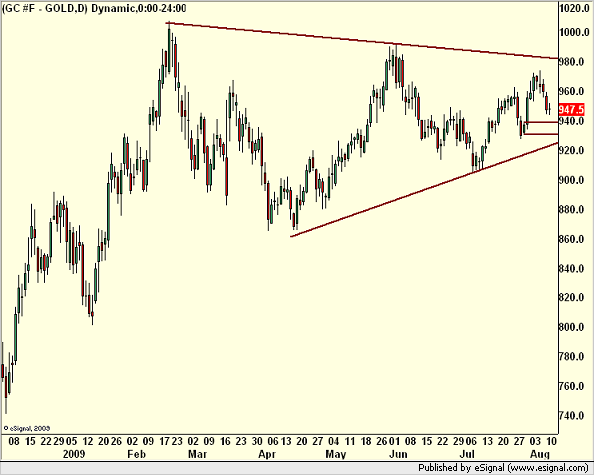Click the 980.0 price axis label
Screen dimensions: 594x475
click(571, 62)
